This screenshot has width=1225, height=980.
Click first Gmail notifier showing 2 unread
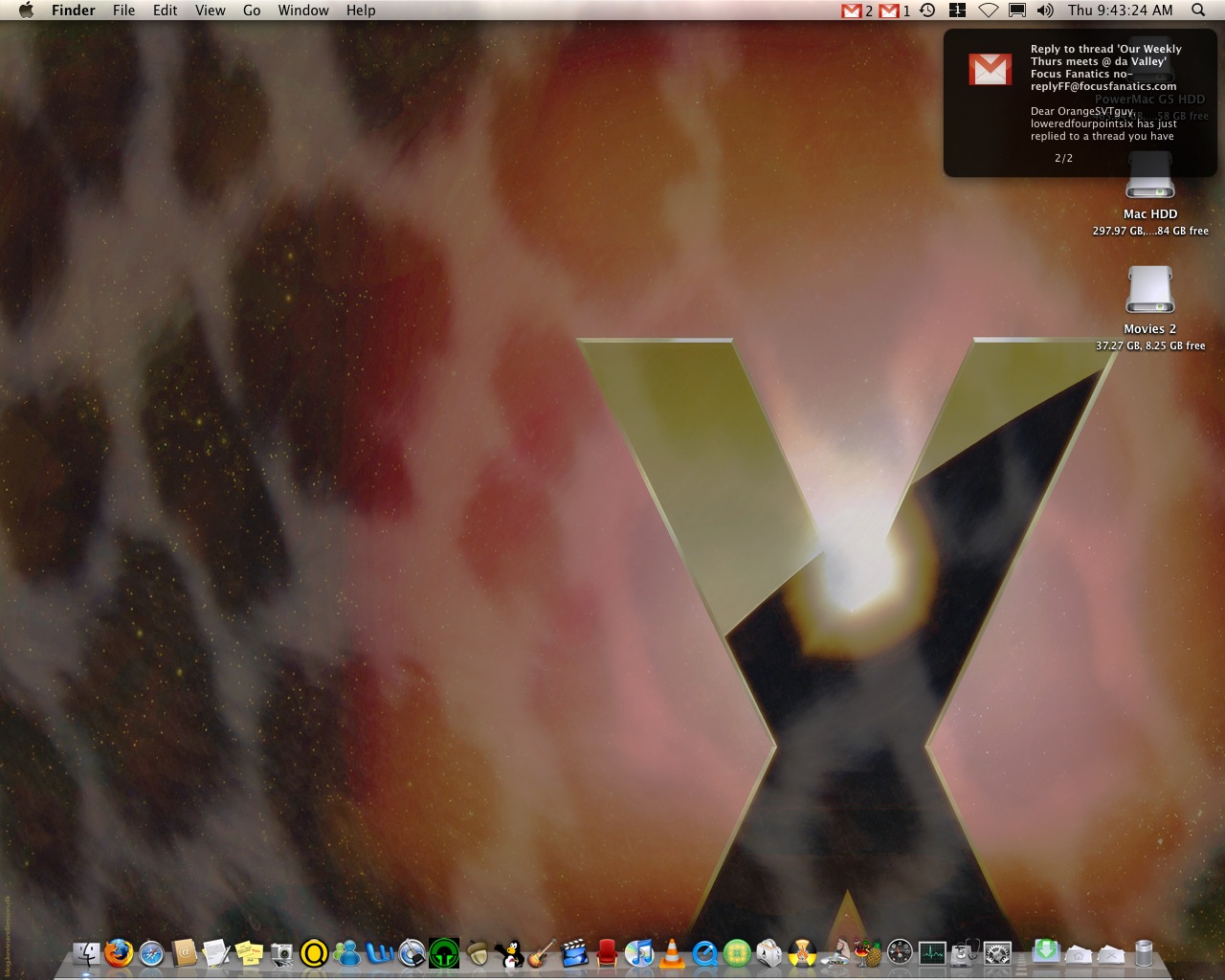(857, 11)
